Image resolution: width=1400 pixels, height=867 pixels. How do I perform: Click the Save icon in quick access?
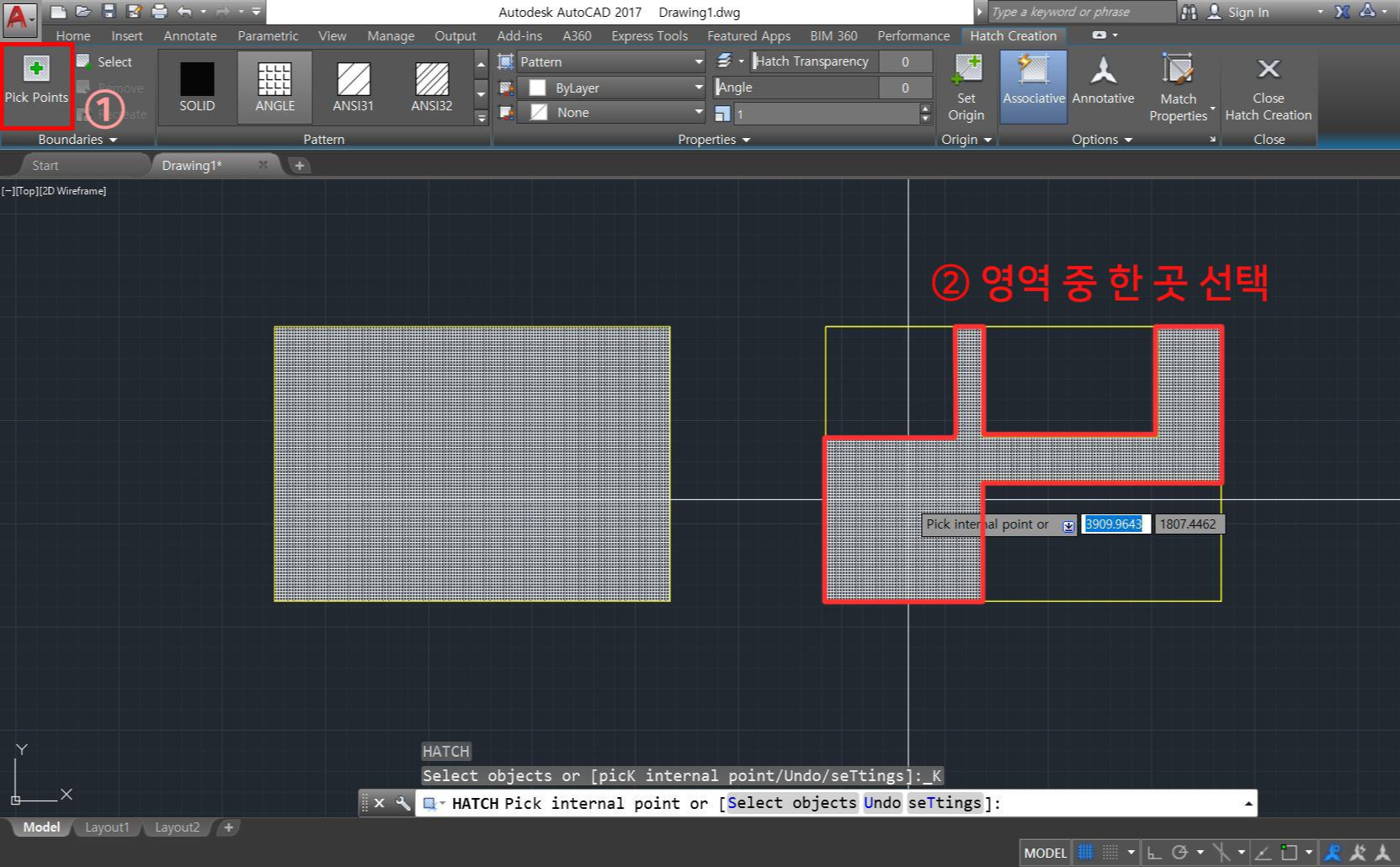click(109, 12)
